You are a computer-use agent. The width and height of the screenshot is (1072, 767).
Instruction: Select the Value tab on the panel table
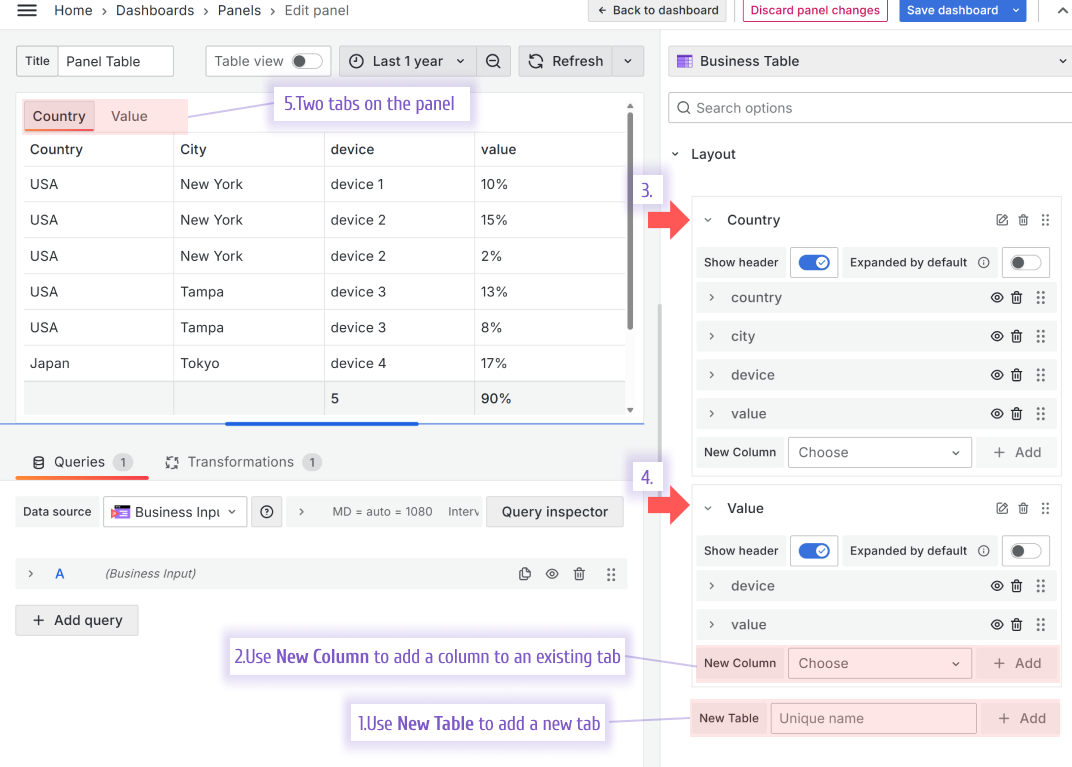tap(129, 116)
